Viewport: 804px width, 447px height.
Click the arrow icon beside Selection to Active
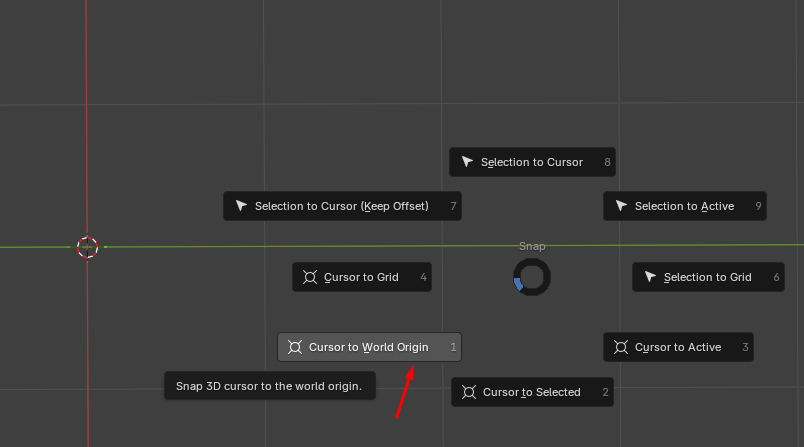click(x=621, y=206)
